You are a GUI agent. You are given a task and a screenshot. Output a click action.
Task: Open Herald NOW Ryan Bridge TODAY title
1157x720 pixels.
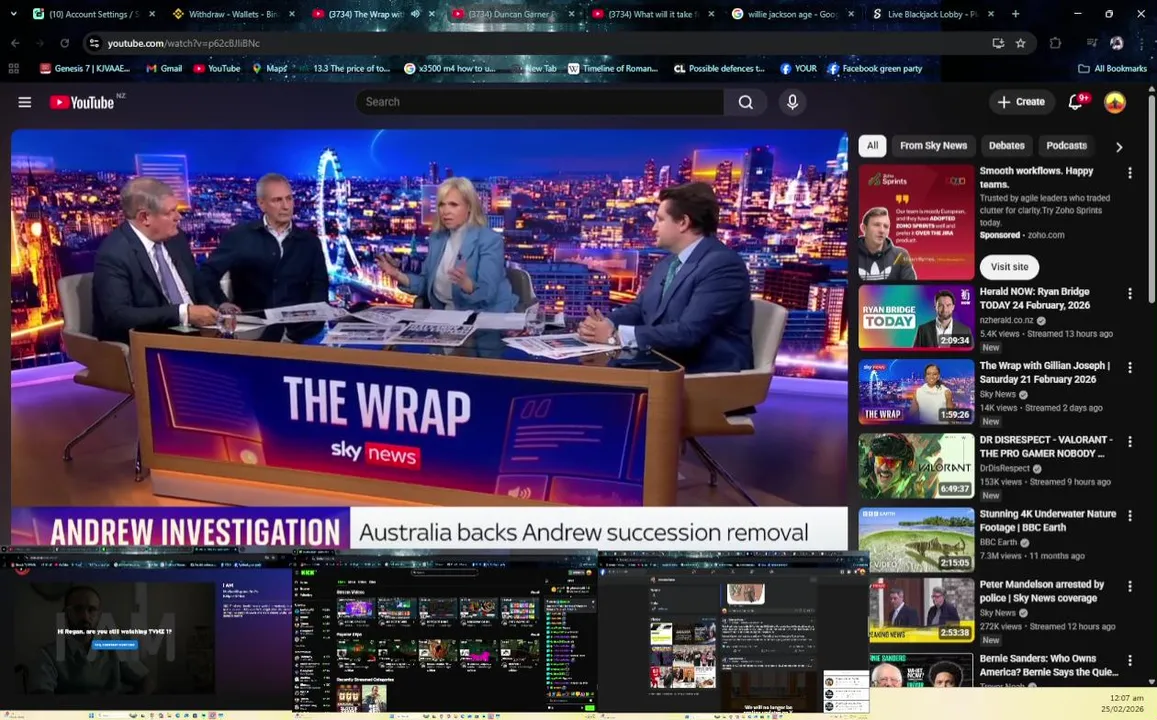1035,298
